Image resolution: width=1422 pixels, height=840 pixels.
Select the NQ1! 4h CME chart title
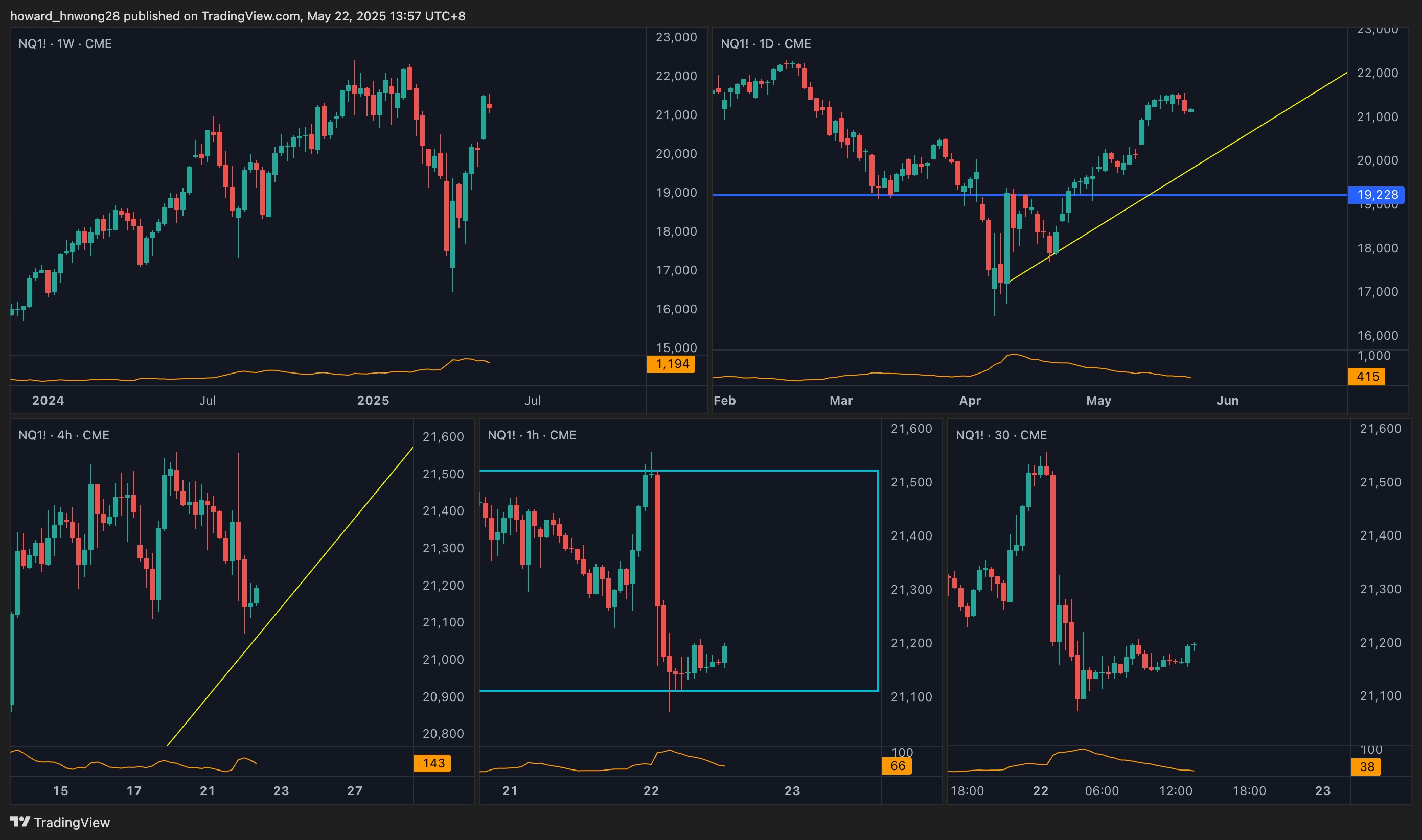click(64, 435)
